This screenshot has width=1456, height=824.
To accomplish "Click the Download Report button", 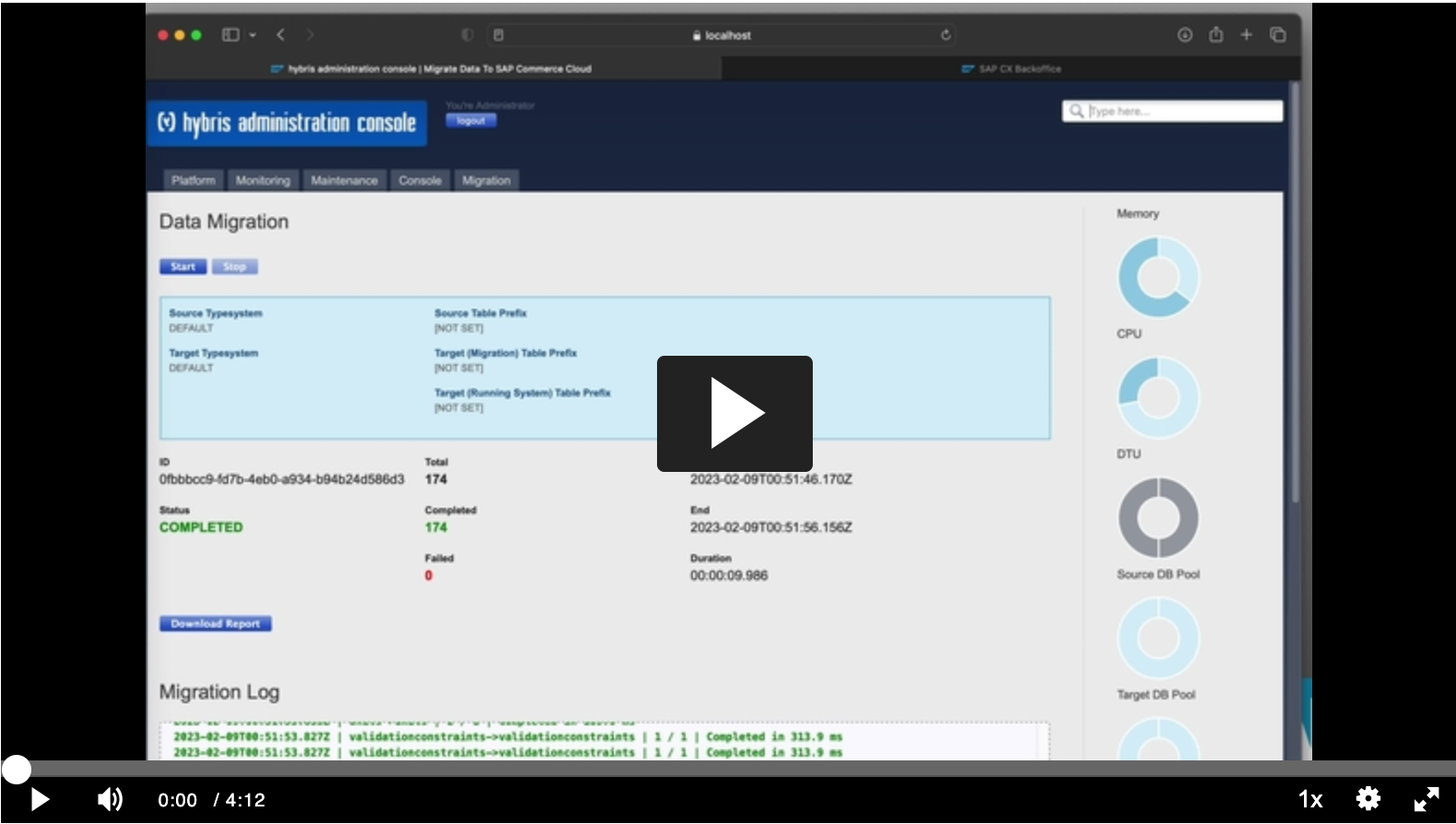I will click(216, 624).
